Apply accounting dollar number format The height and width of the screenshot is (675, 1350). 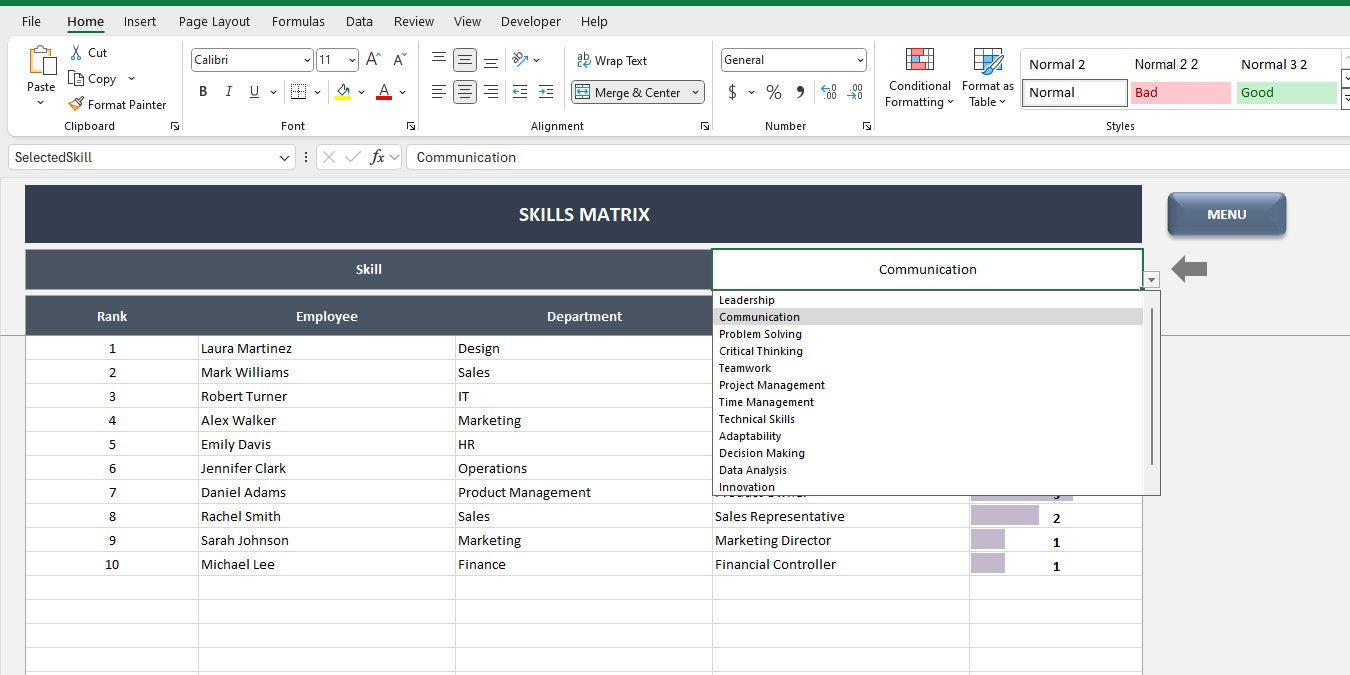[x=732, y=92]
